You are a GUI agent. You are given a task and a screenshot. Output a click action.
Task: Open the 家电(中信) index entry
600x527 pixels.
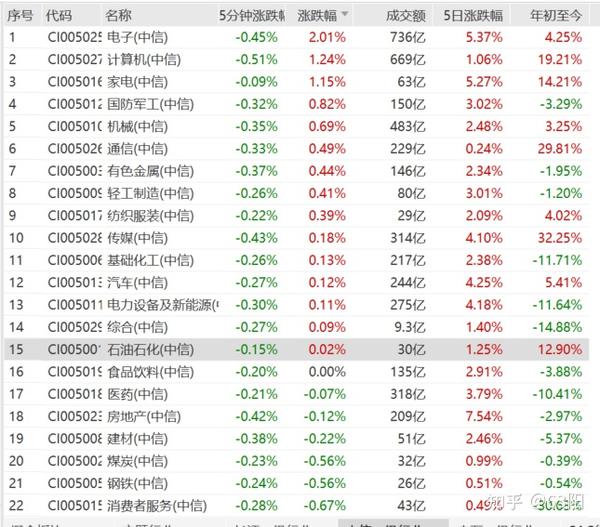137,82
